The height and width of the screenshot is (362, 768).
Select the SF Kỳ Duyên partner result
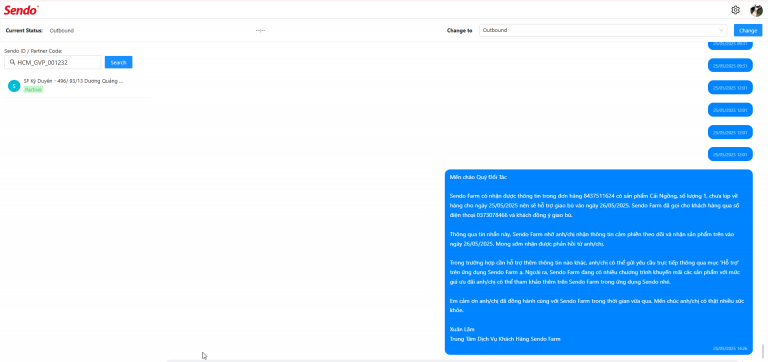[x=77, y=86]
